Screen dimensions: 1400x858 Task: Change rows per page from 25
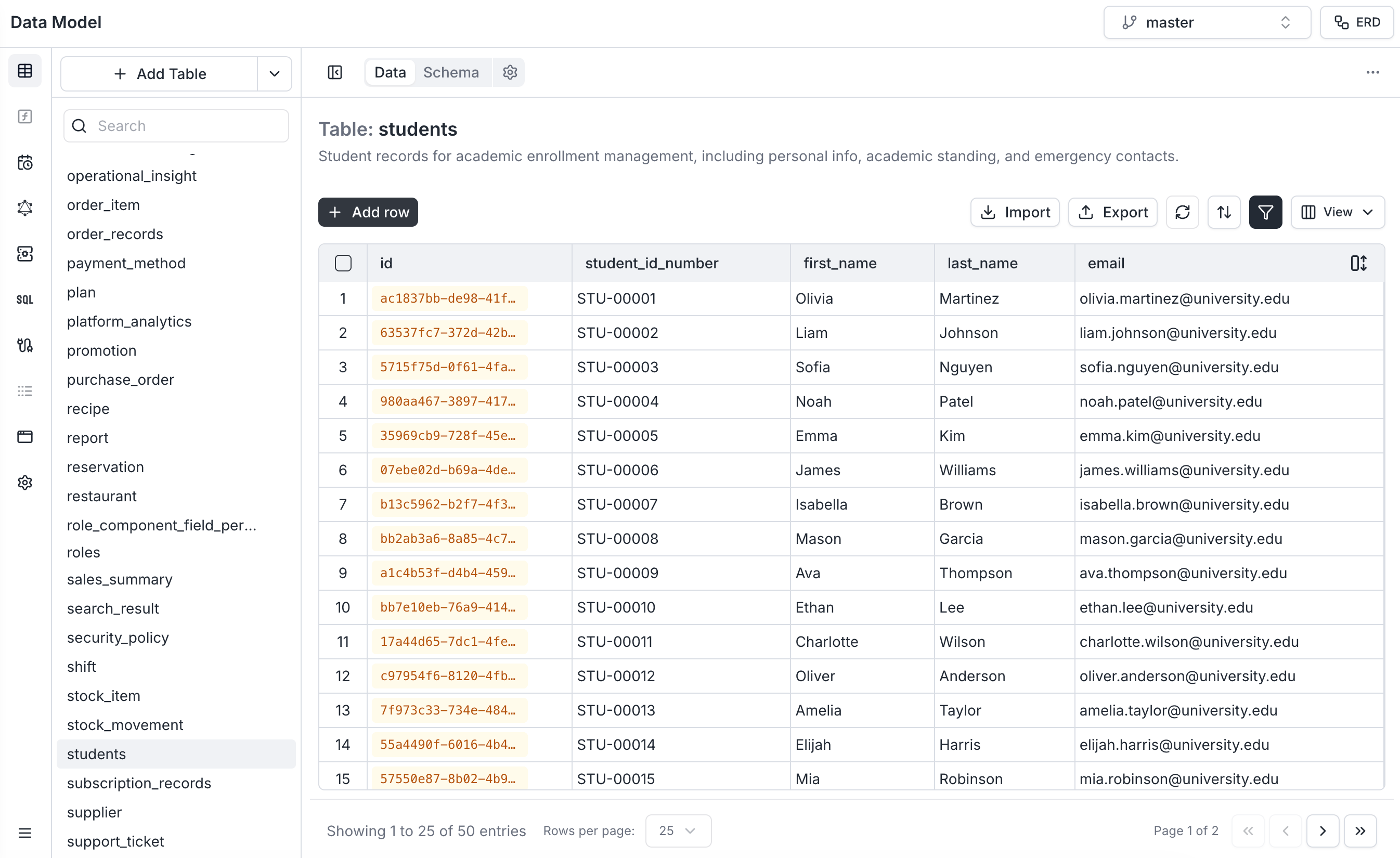pyautogui.click(x=678, y=831)
